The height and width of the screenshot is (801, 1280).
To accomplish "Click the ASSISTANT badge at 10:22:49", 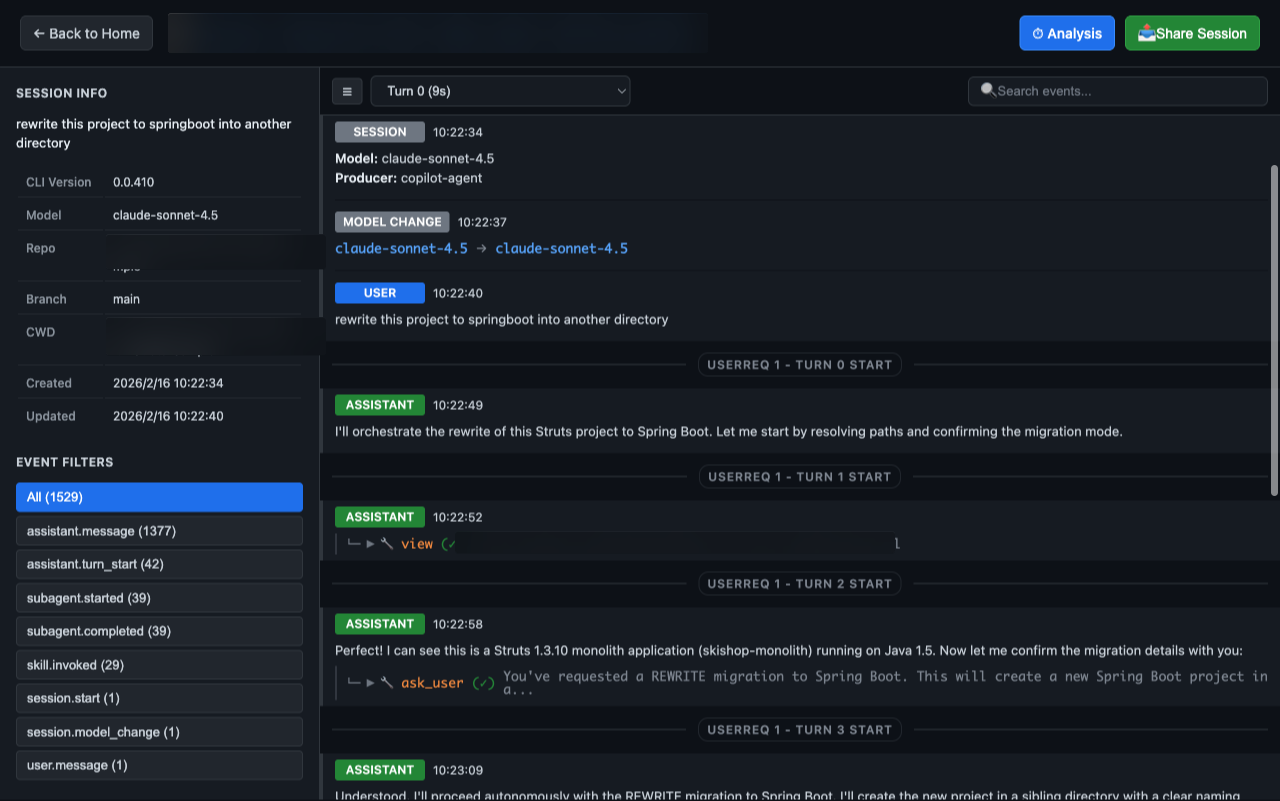I will (380, 405).
